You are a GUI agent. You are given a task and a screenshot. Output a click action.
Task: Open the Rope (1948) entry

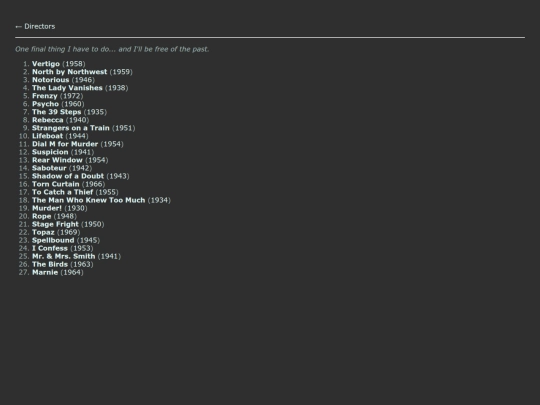point(41,216)
